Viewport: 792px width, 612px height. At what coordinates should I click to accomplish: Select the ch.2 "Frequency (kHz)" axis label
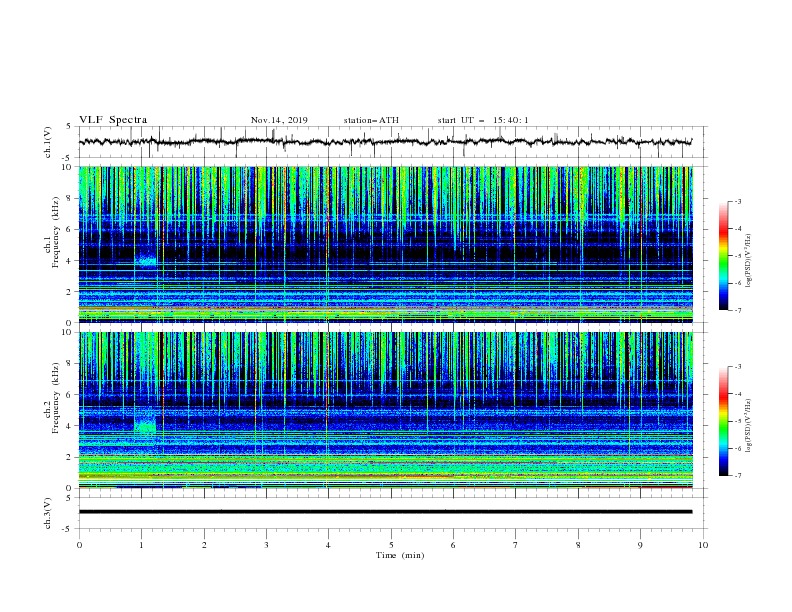coord(56,398)
